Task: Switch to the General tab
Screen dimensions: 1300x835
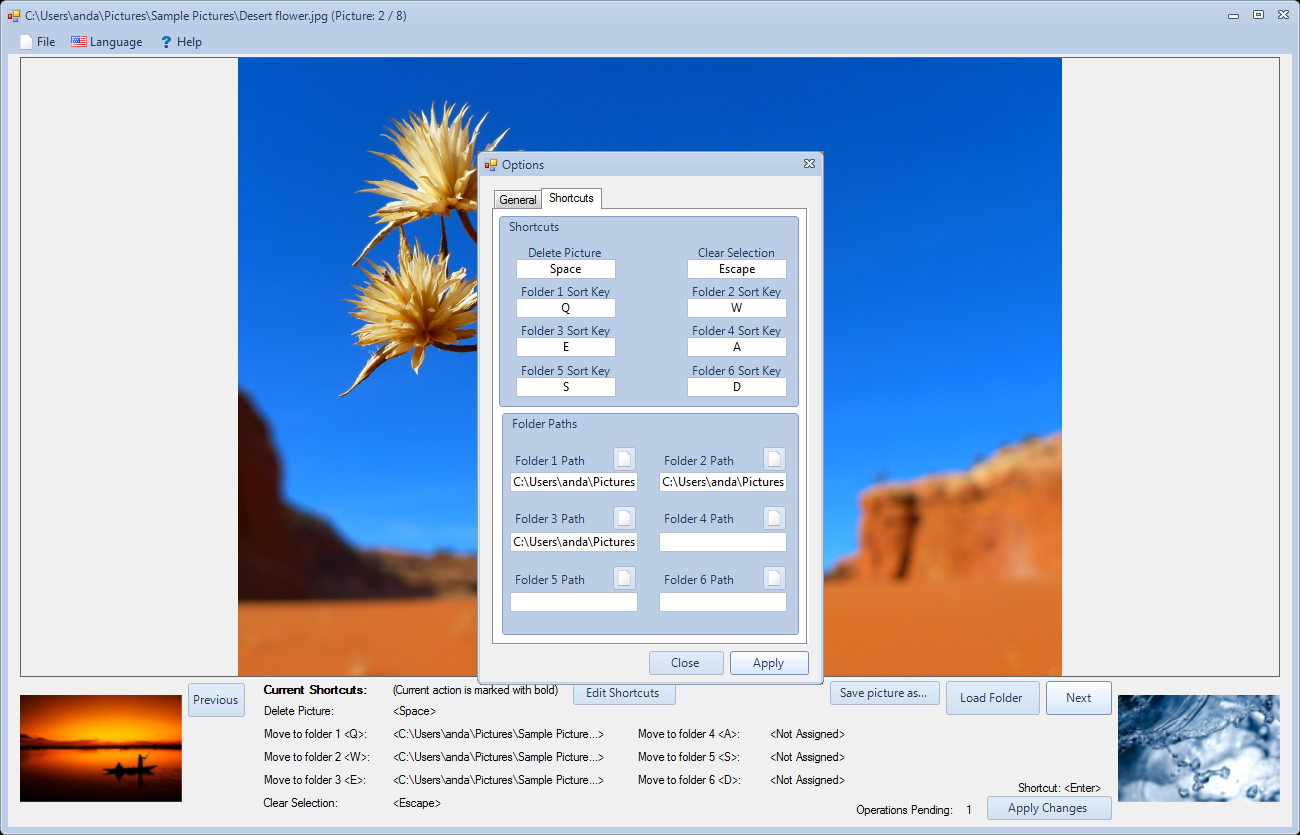Action: click(x=518, y=200)
